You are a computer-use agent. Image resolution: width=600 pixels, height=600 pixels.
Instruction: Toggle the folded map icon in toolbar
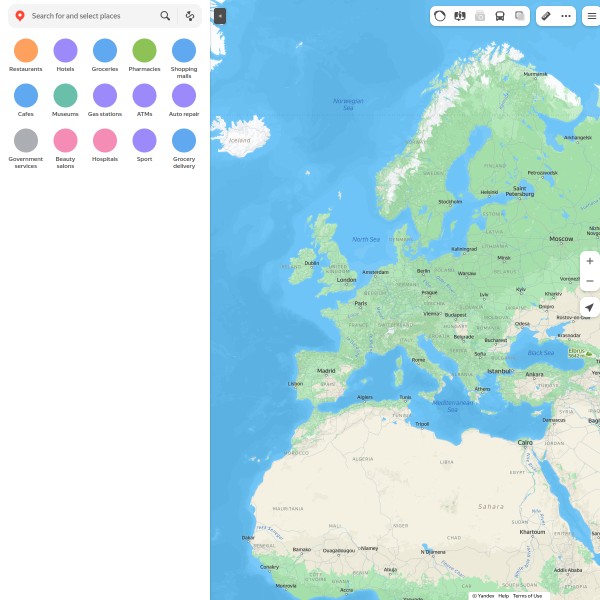click(x=460, y=16)
